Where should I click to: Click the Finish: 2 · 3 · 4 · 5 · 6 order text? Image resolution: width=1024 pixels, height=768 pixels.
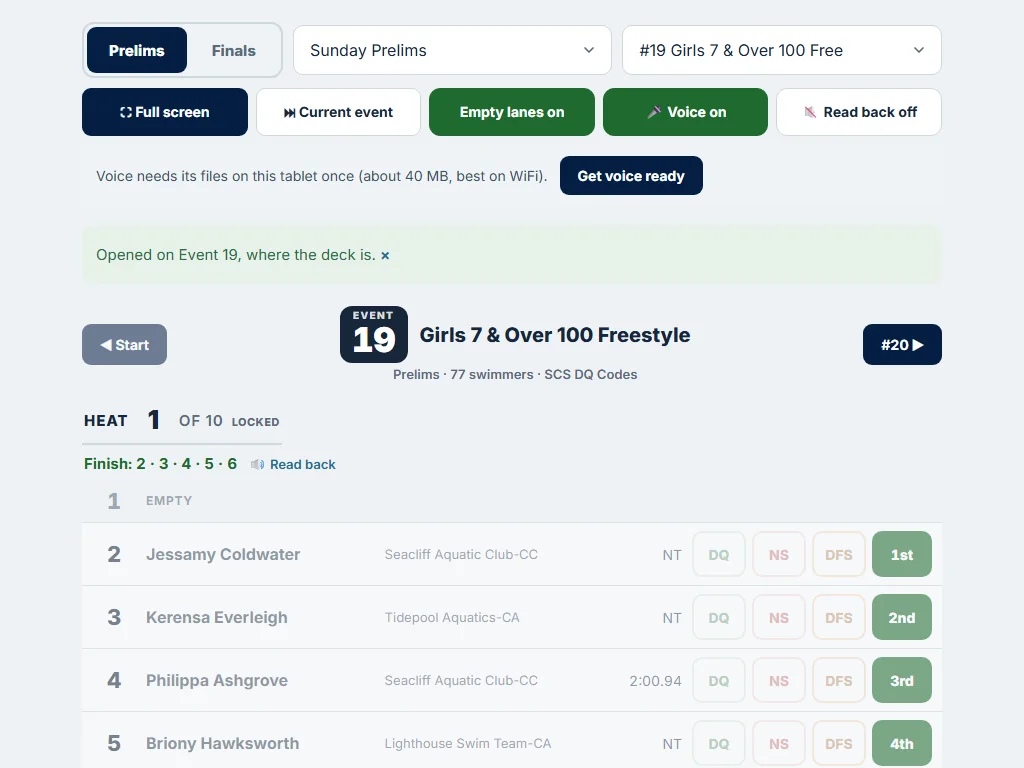pyautogui.click(x=160, y=464)
